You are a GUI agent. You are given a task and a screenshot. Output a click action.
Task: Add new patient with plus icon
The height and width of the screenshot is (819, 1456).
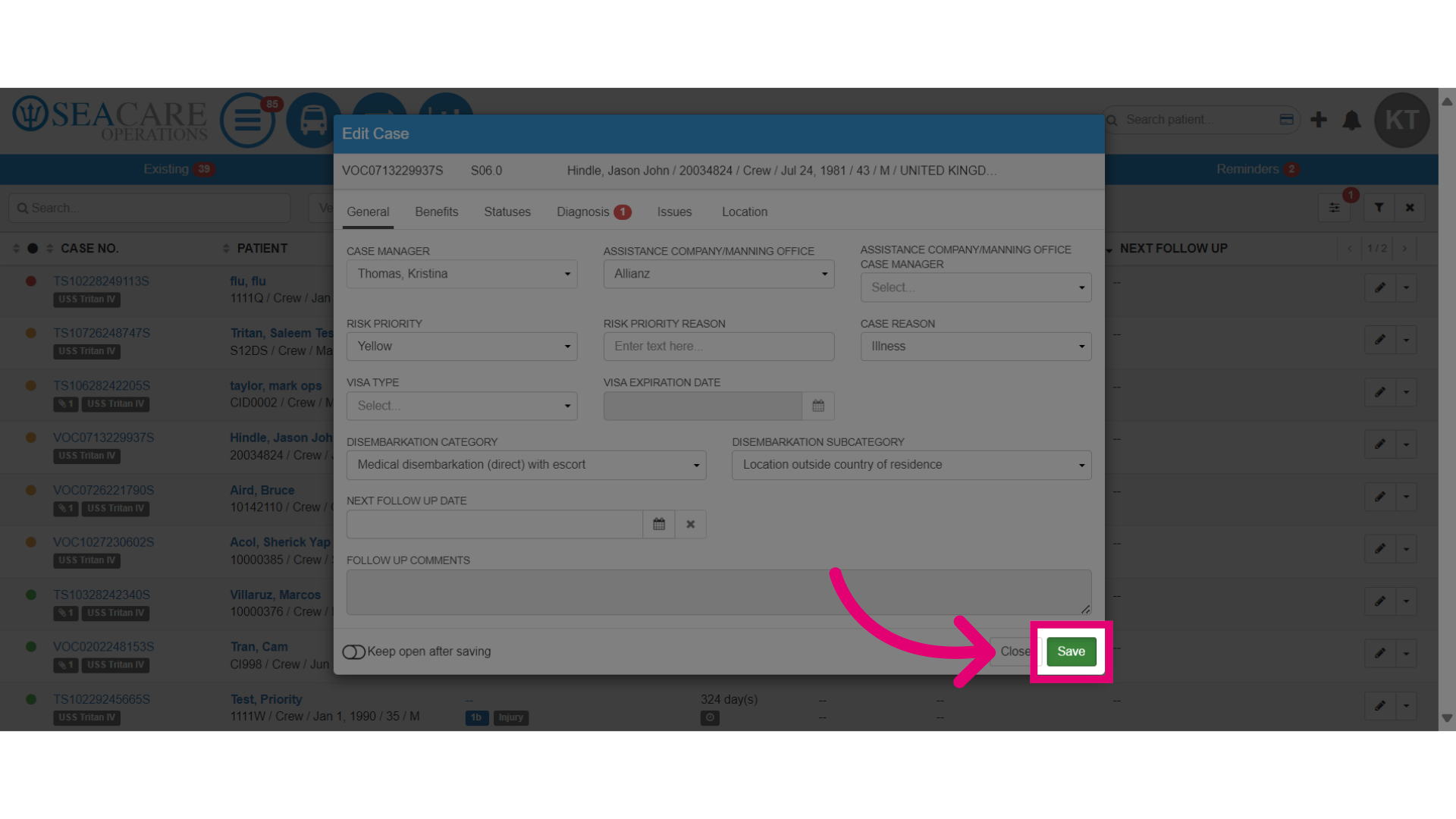tap(1319, 120)
